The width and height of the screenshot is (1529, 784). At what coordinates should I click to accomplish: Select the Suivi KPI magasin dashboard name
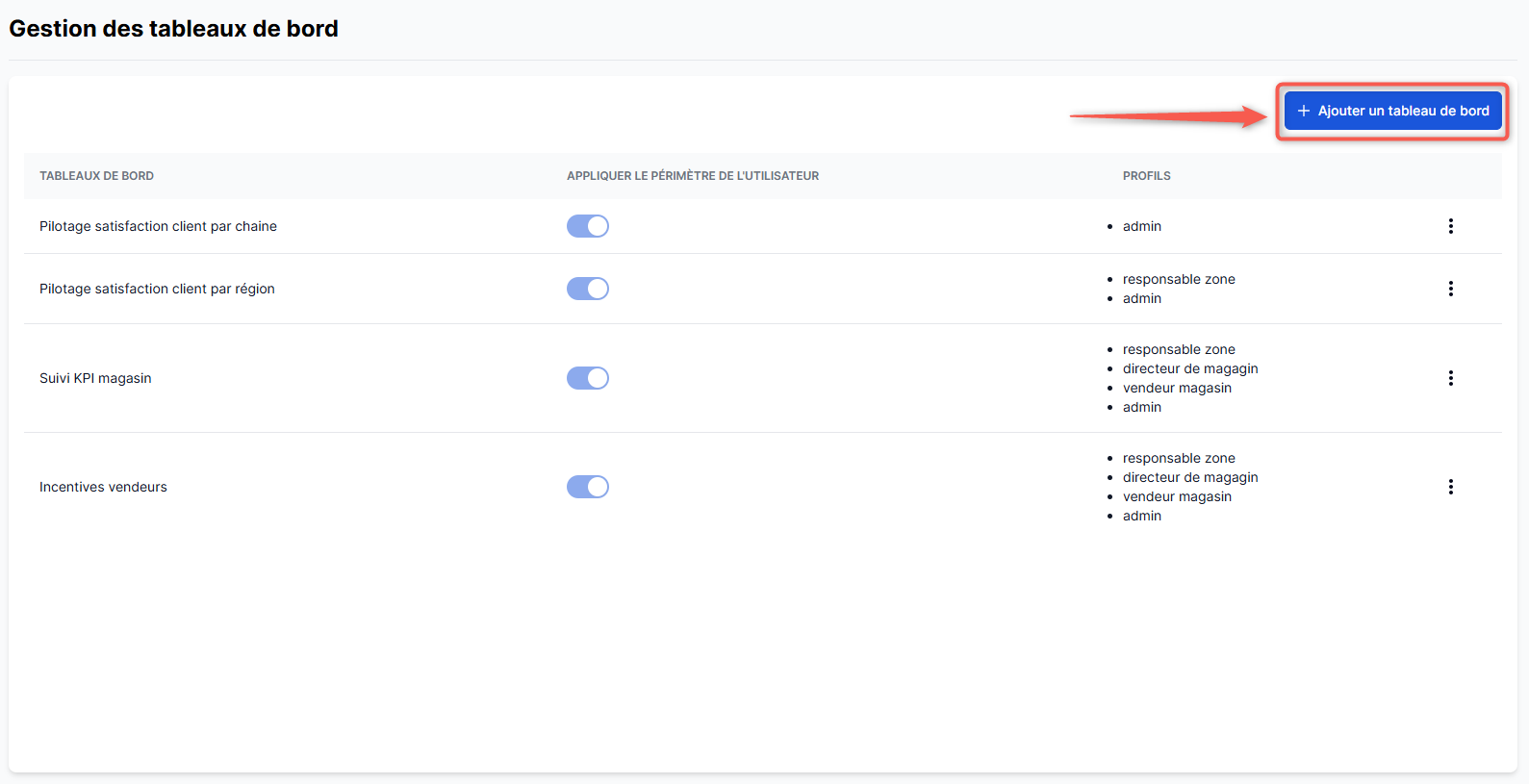95,378
